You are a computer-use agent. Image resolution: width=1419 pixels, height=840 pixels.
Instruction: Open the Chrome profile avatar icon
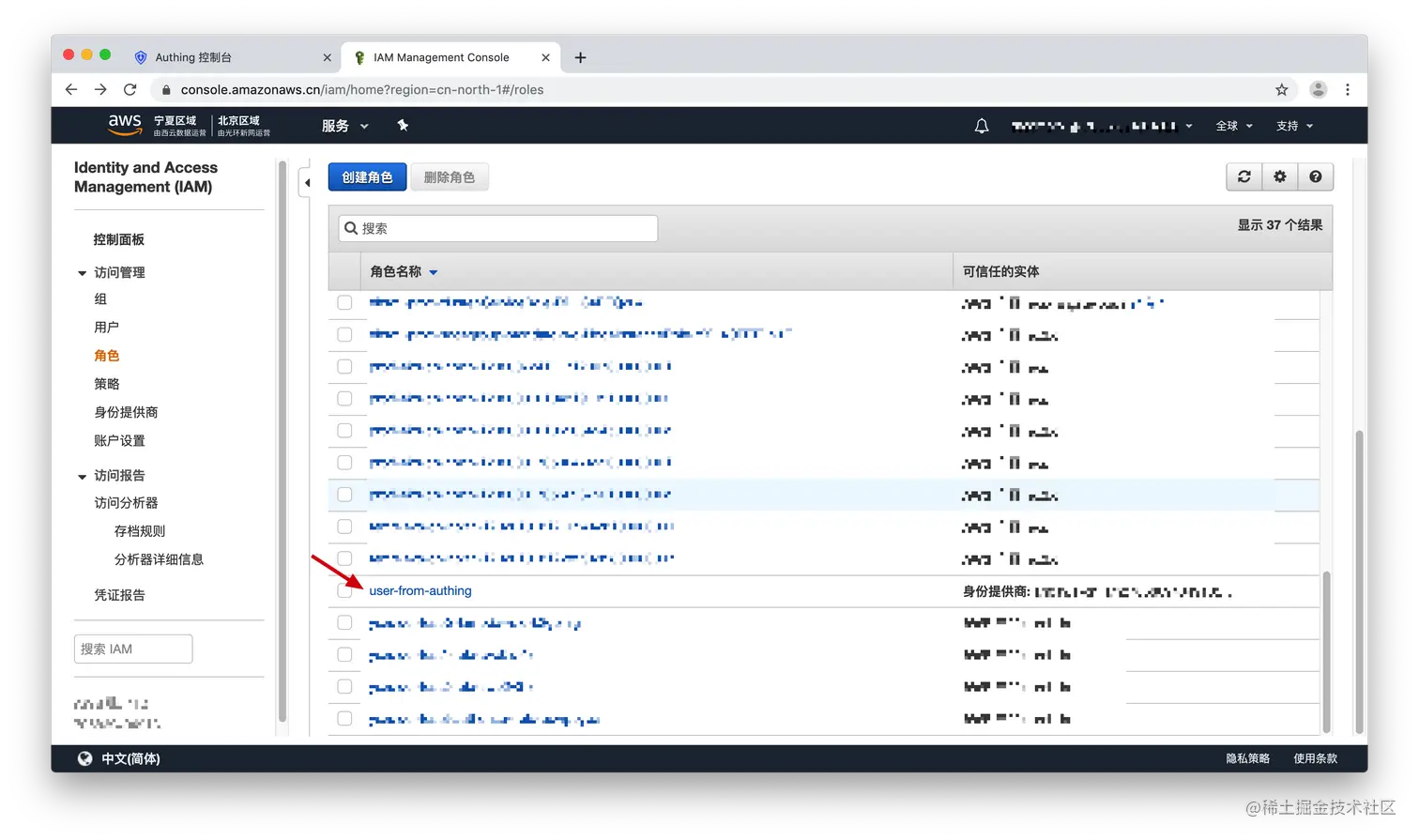click(1319, 89)
